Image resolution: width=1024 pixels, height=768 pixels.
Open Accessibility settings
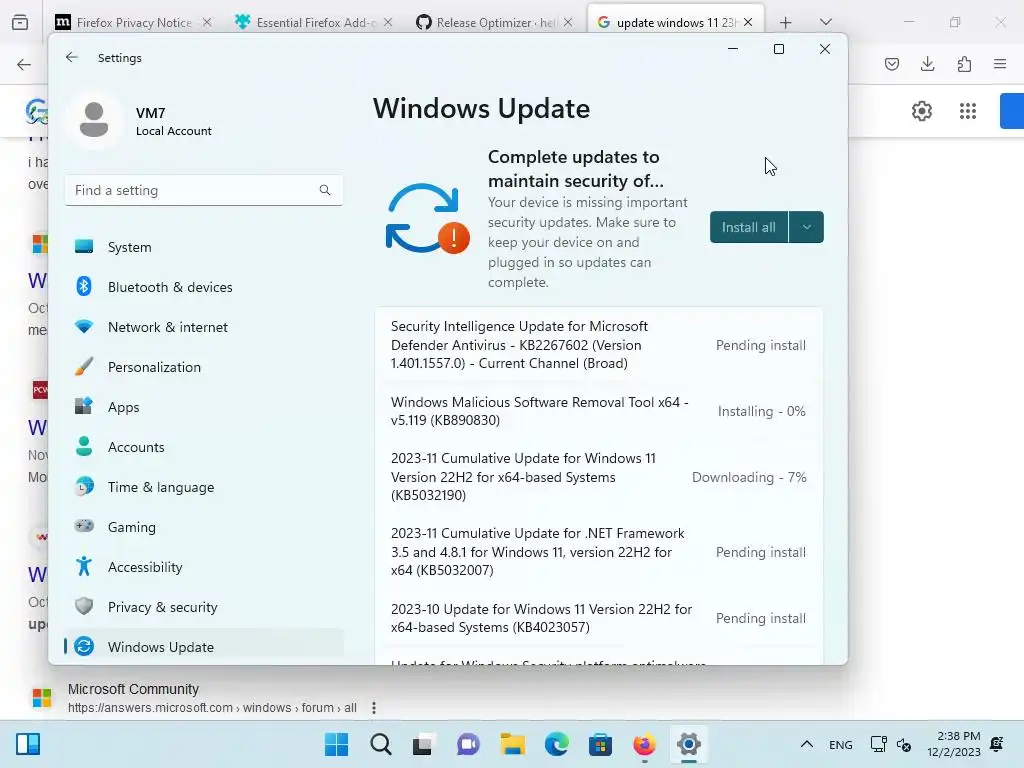(x=204, y=567)
